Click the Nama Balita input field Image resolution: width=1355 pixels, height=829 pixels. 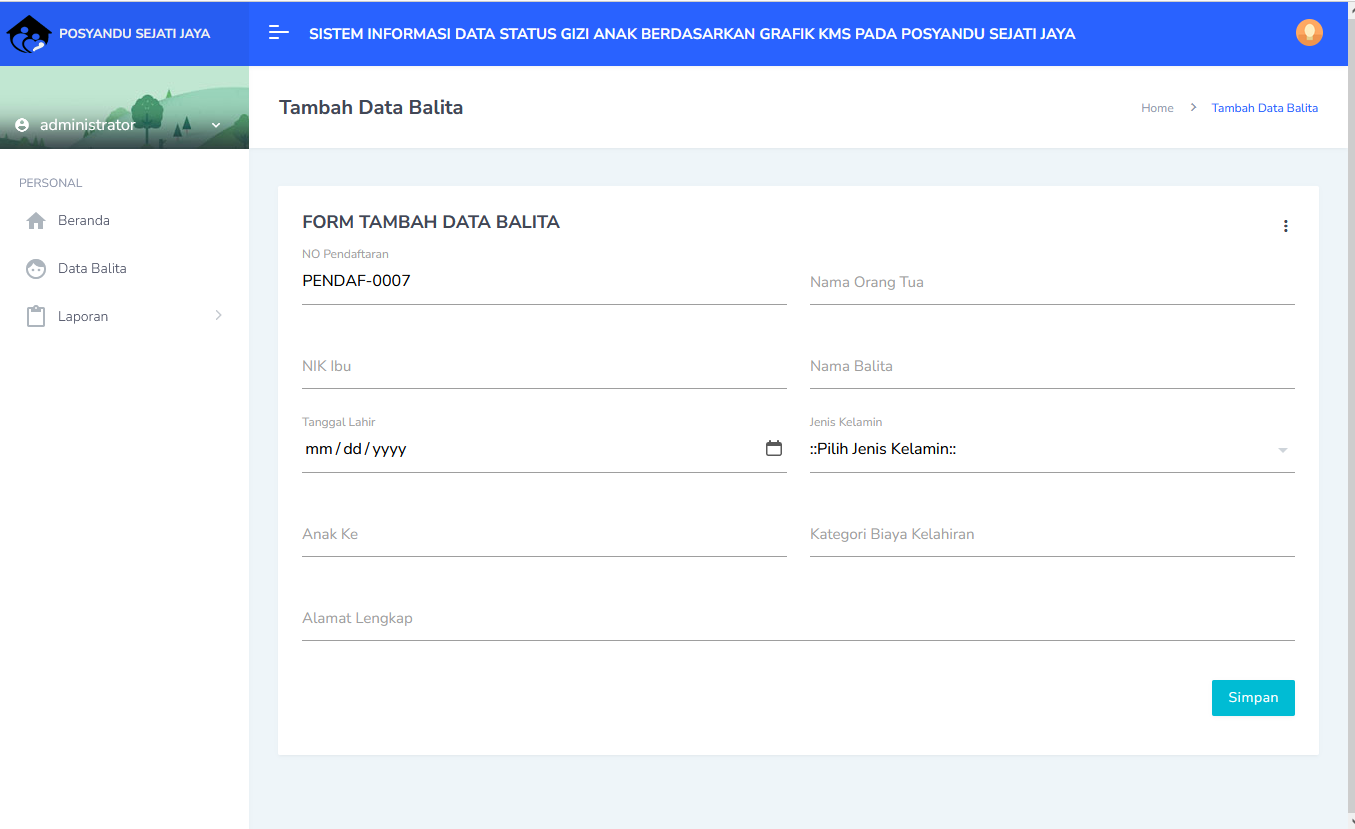point(1051,367)
